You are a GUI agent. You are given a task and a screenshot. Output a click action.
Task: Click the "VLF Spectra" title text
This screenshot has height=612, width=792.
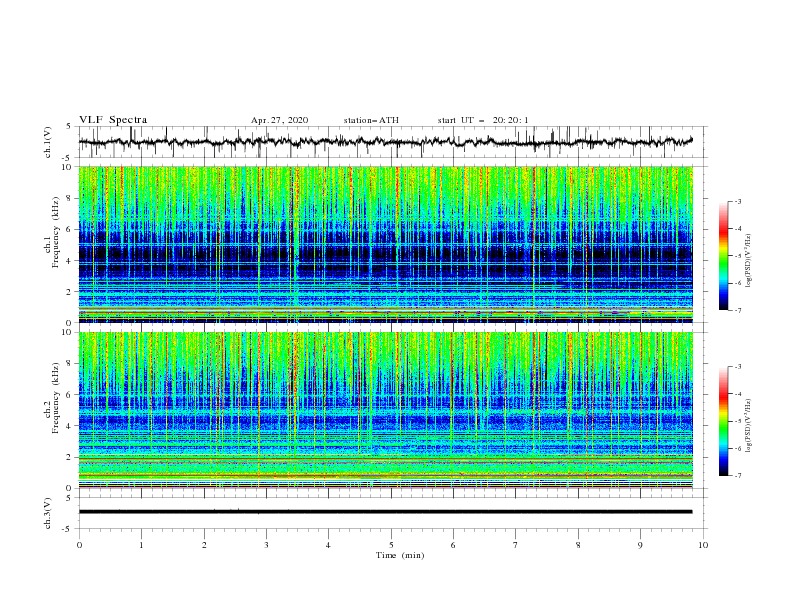click(x=113, y=120)
